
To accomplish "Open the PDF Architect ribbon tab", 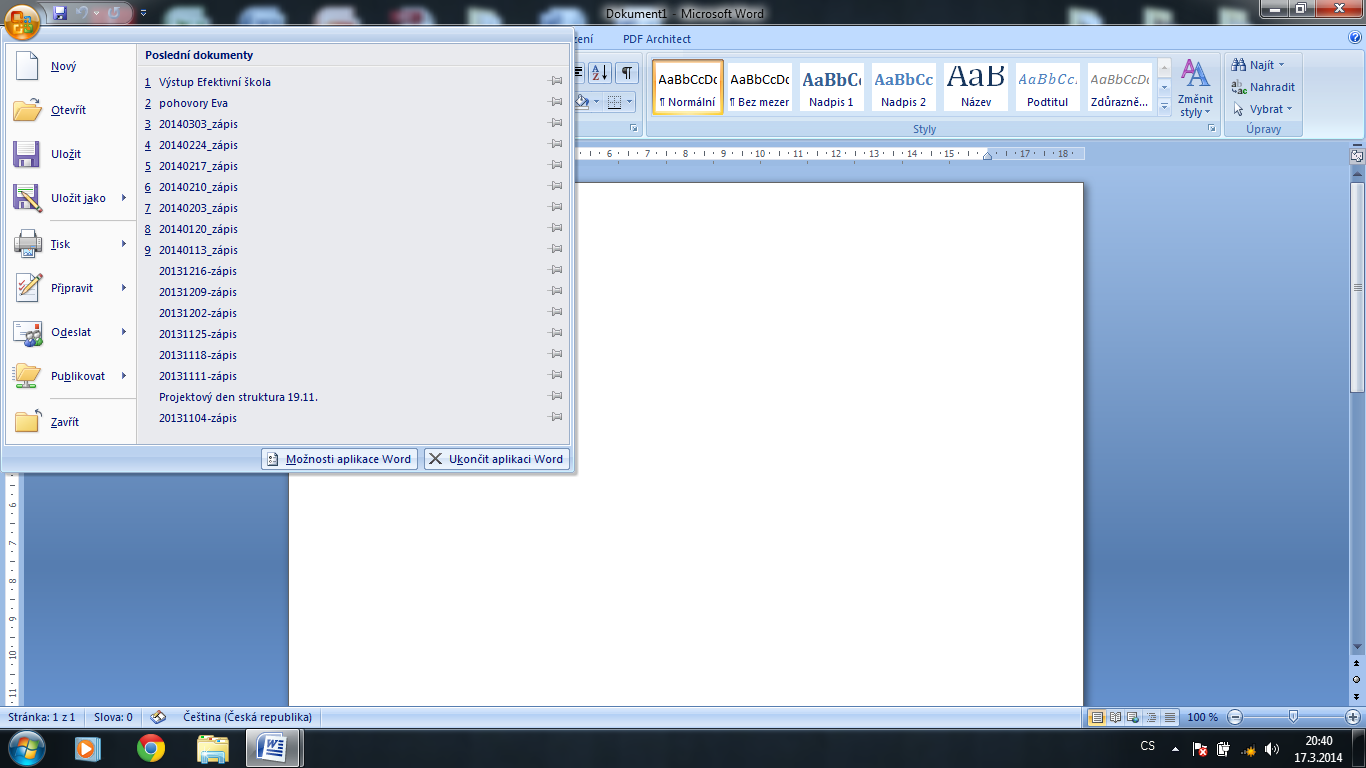I will 656,39.
